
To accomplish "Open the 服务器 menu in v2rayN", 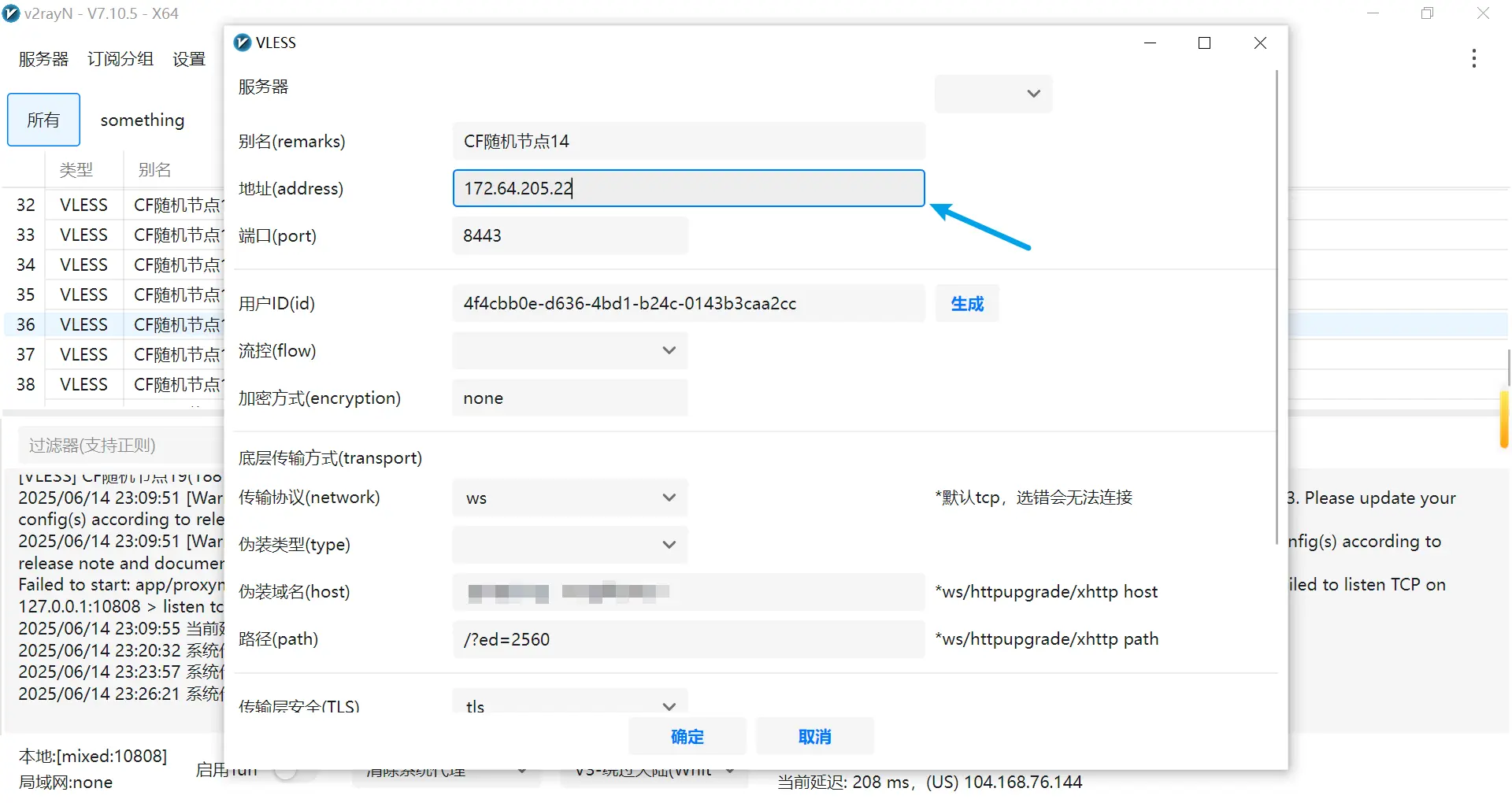I will [x=43, y=59].
